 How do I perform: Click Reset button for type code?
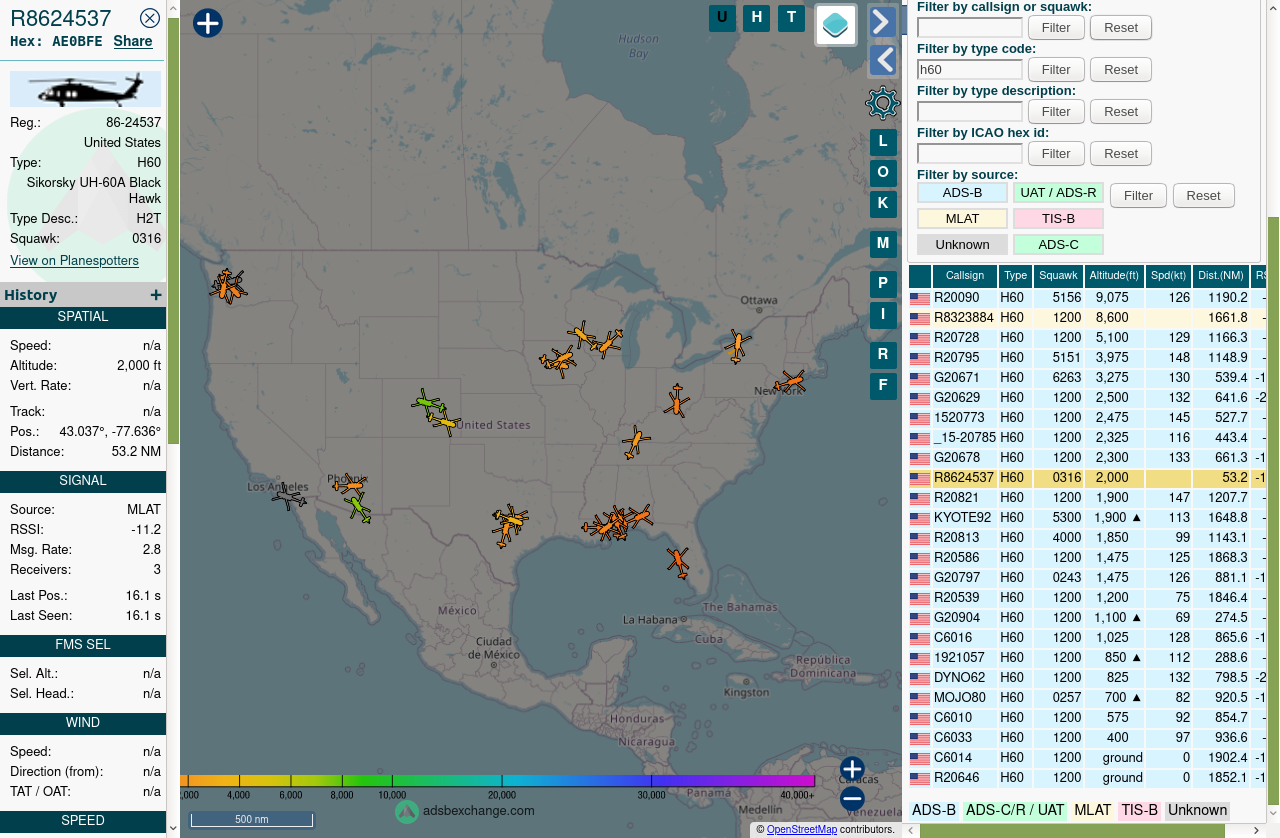(x=1121, y=70)
